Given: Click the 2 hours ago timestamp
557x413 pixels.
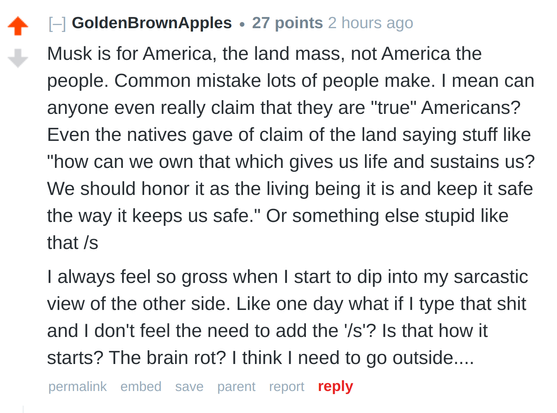Looking at the screenshot, I should 371,23.
